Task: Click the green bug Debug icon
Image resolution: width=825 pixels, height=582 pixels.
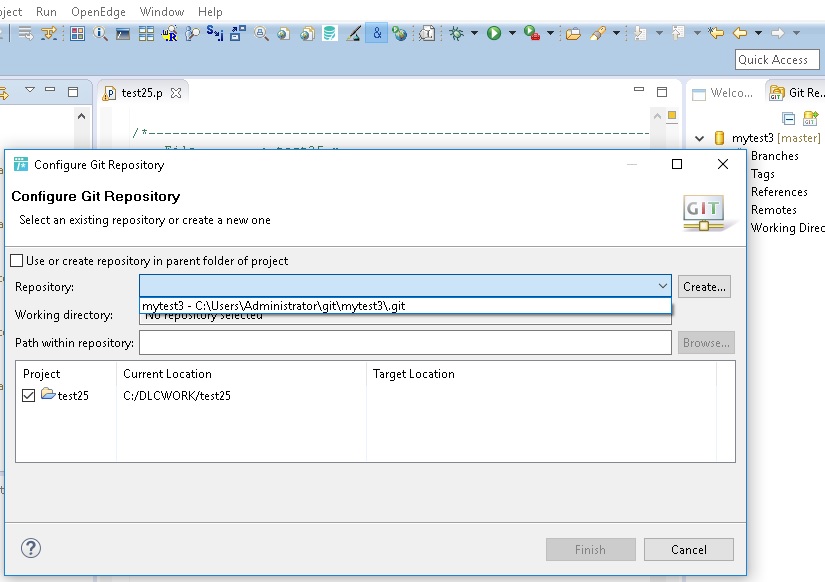Action: (x=456, y=34)
